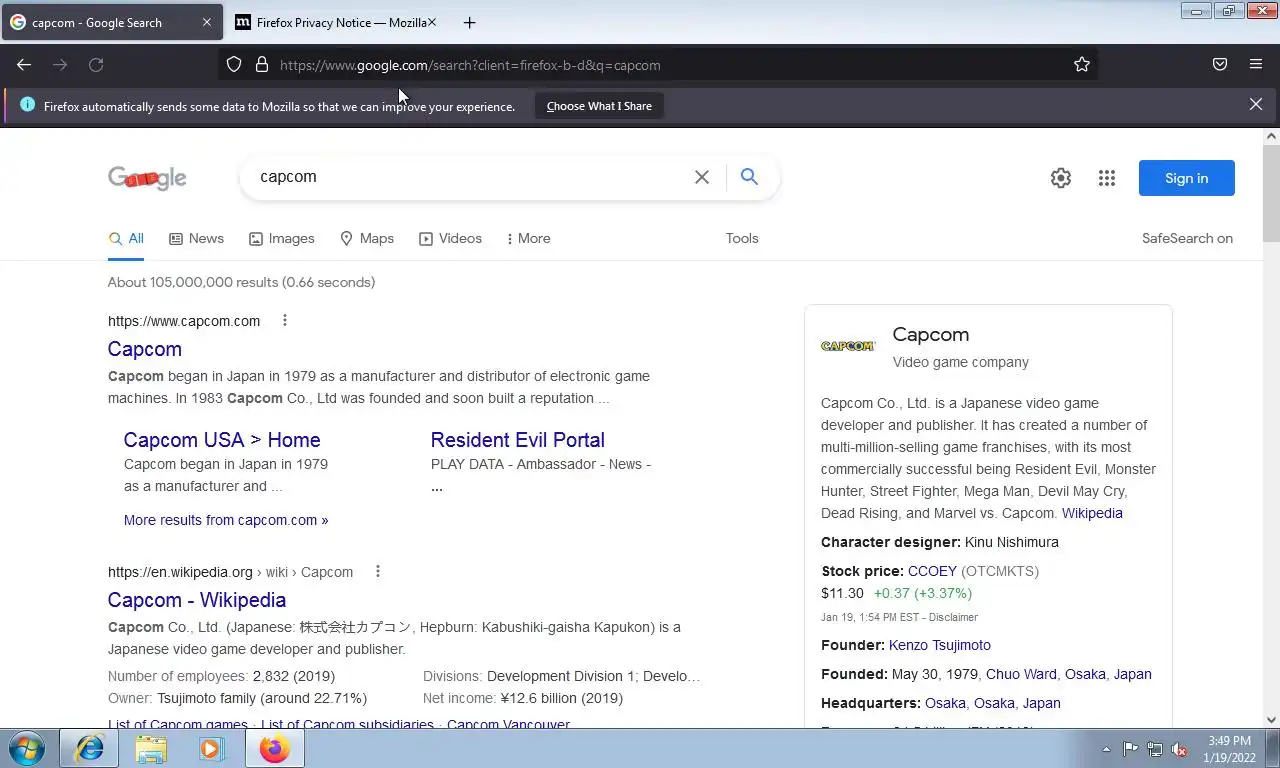The image size is (1280, 768).
Task: Open the Resident Evil Portal sitelink
Action: point(518,440)
